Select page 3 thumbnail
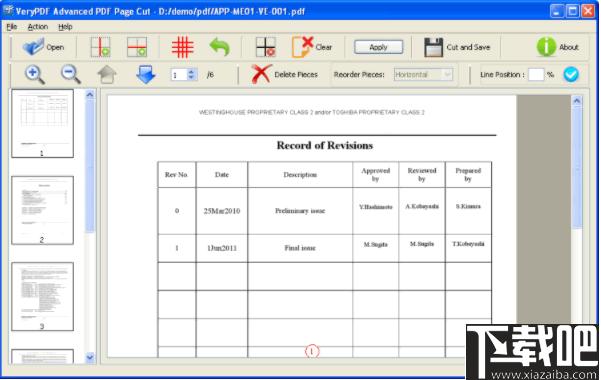 click(42, 296)
